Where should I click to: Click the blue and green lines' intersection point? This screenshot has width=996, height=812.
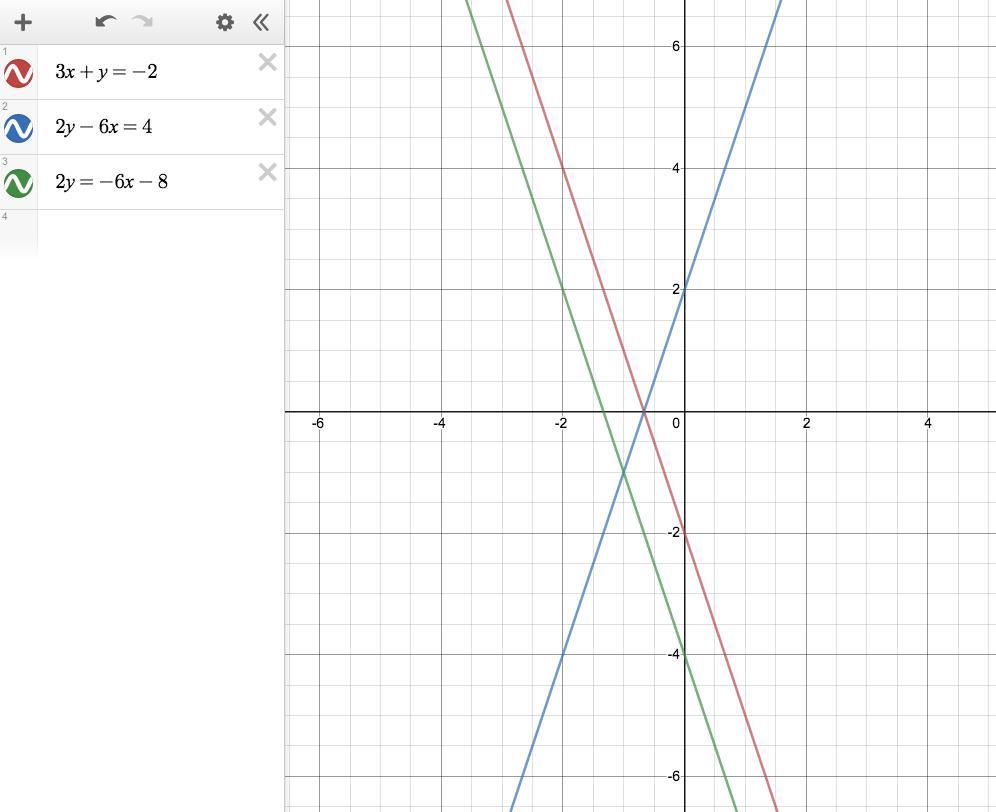(x=624, y=472)
